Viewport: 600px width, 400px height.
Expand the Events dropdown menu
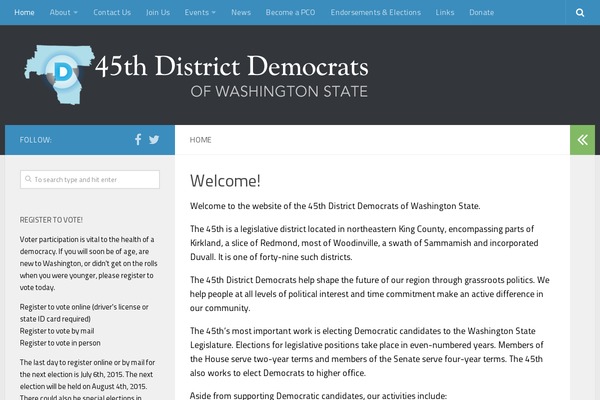tap(200, 13)
